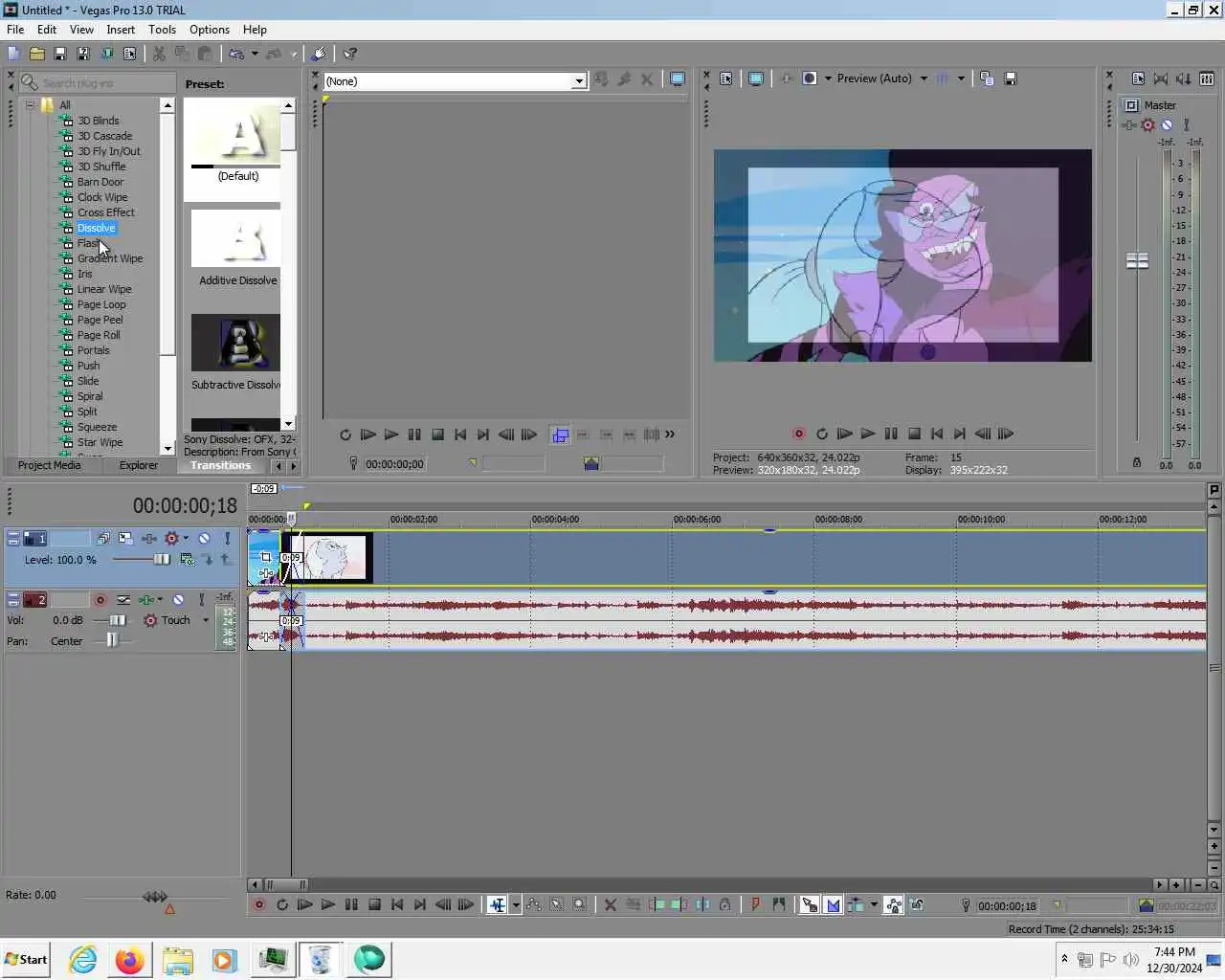This screenshot has width=1225, height=980.
Task: Create a new project from main toolbar
Action: 13,54
